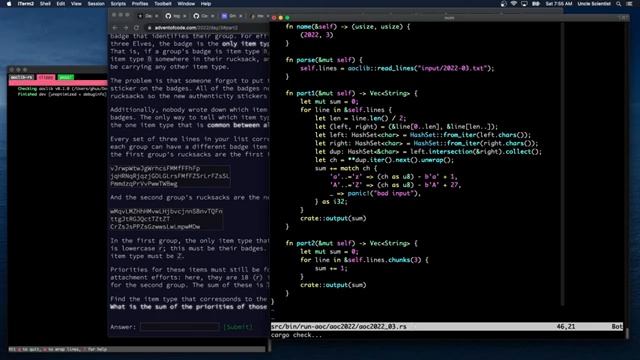Click the status line file path aoc2022_03.rs

pyautogui.click(x=339, y=327)
